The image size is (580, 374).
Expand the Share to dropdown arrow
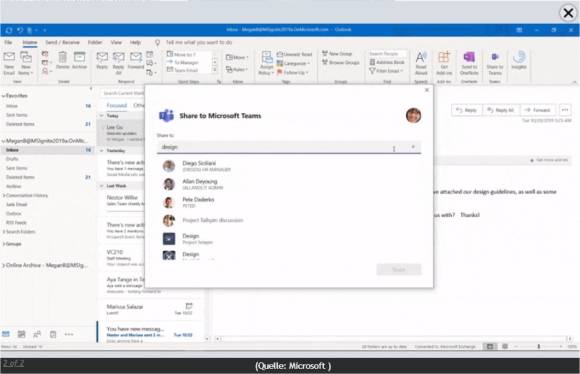tap(413, 147)
